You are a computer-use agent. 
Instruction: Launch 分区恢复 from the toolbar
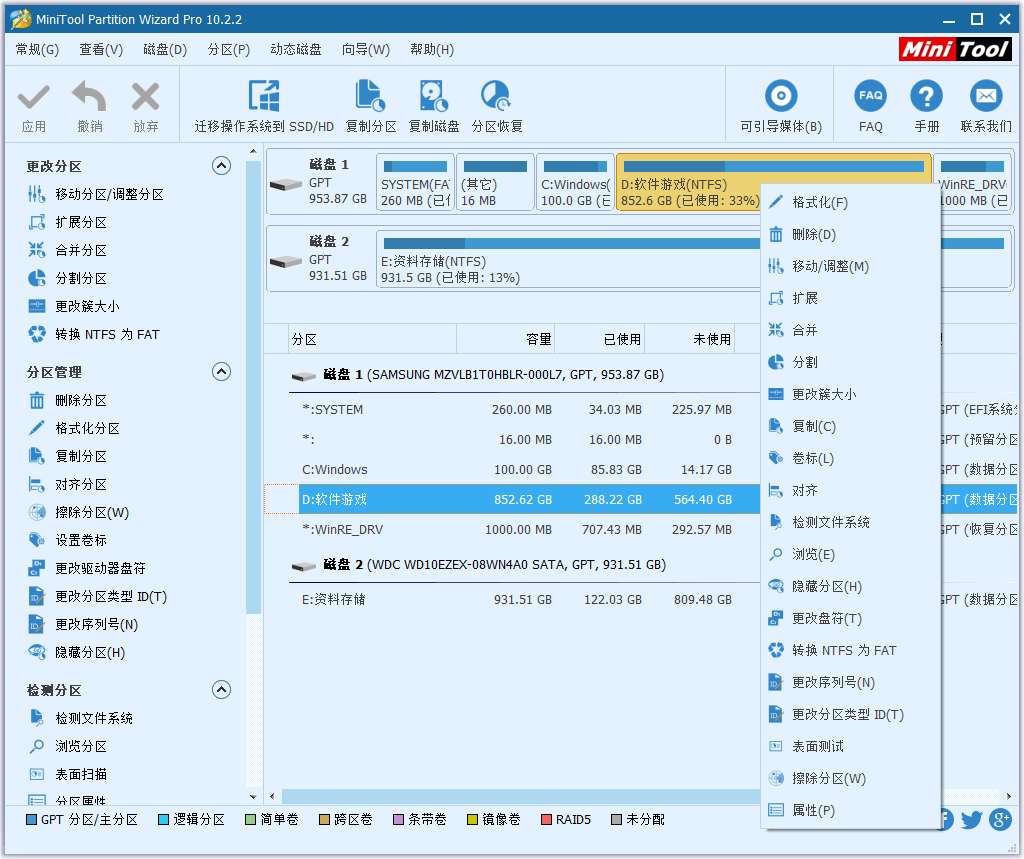[497, 97]
